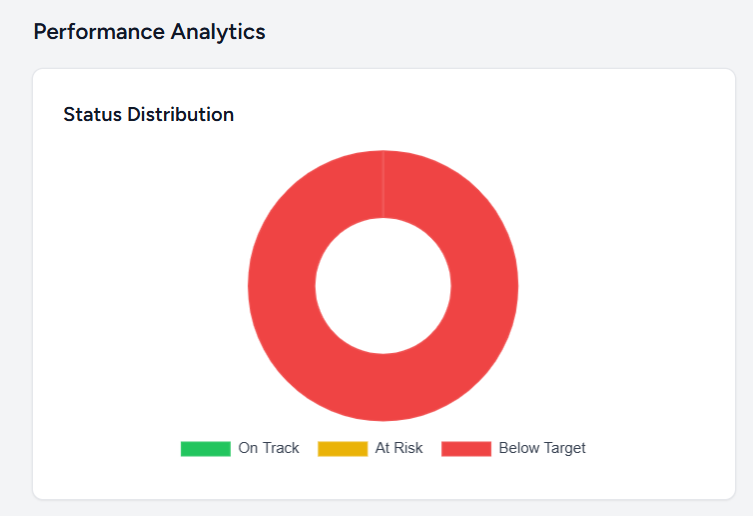Click the Status Distribution card title
This screenshot has height=516, width=753.
pyautogui.click(x=148, y=114)
